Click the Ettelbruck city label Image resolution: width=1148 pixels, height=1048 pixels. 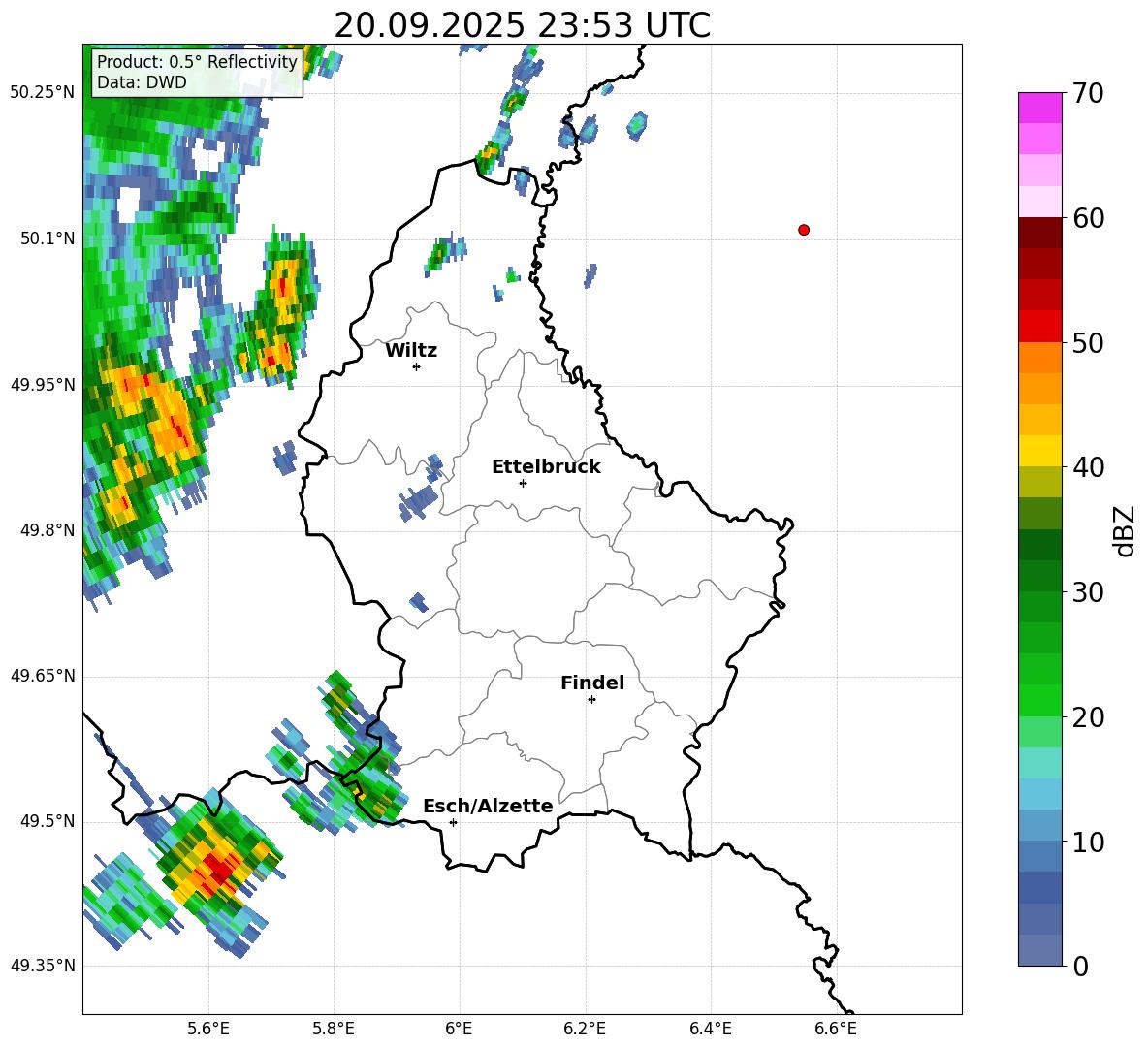click(x=546, y=467)
